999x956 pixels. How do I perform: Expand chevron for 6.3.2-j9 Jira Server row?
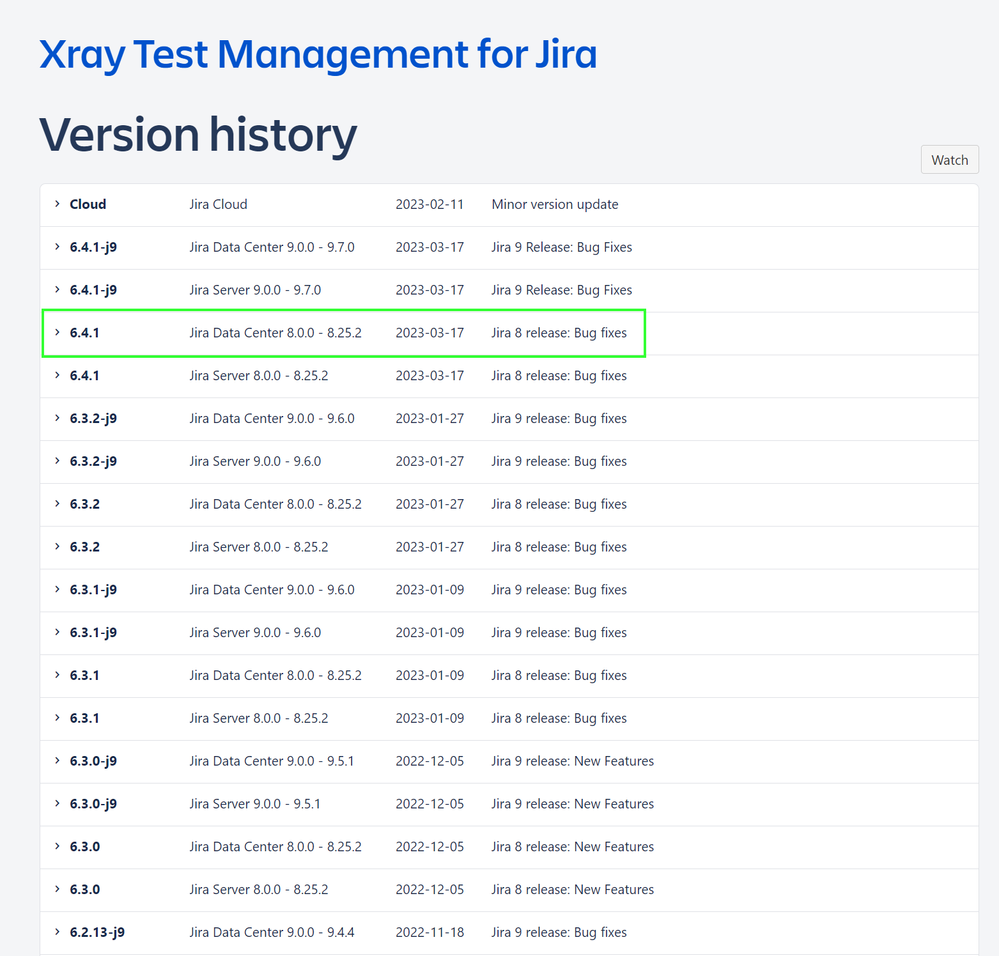[57, 460]
